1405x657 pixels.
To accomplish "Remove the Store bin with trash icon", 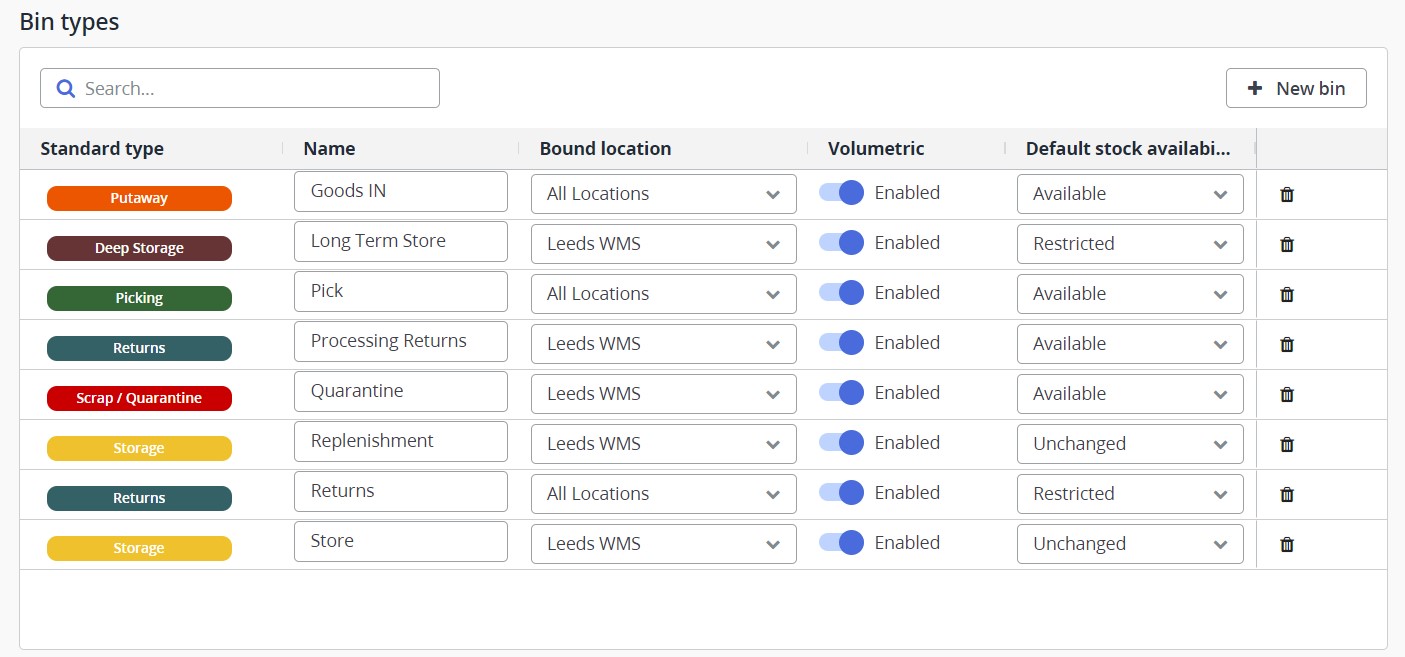I will [x=1287, y=544].
